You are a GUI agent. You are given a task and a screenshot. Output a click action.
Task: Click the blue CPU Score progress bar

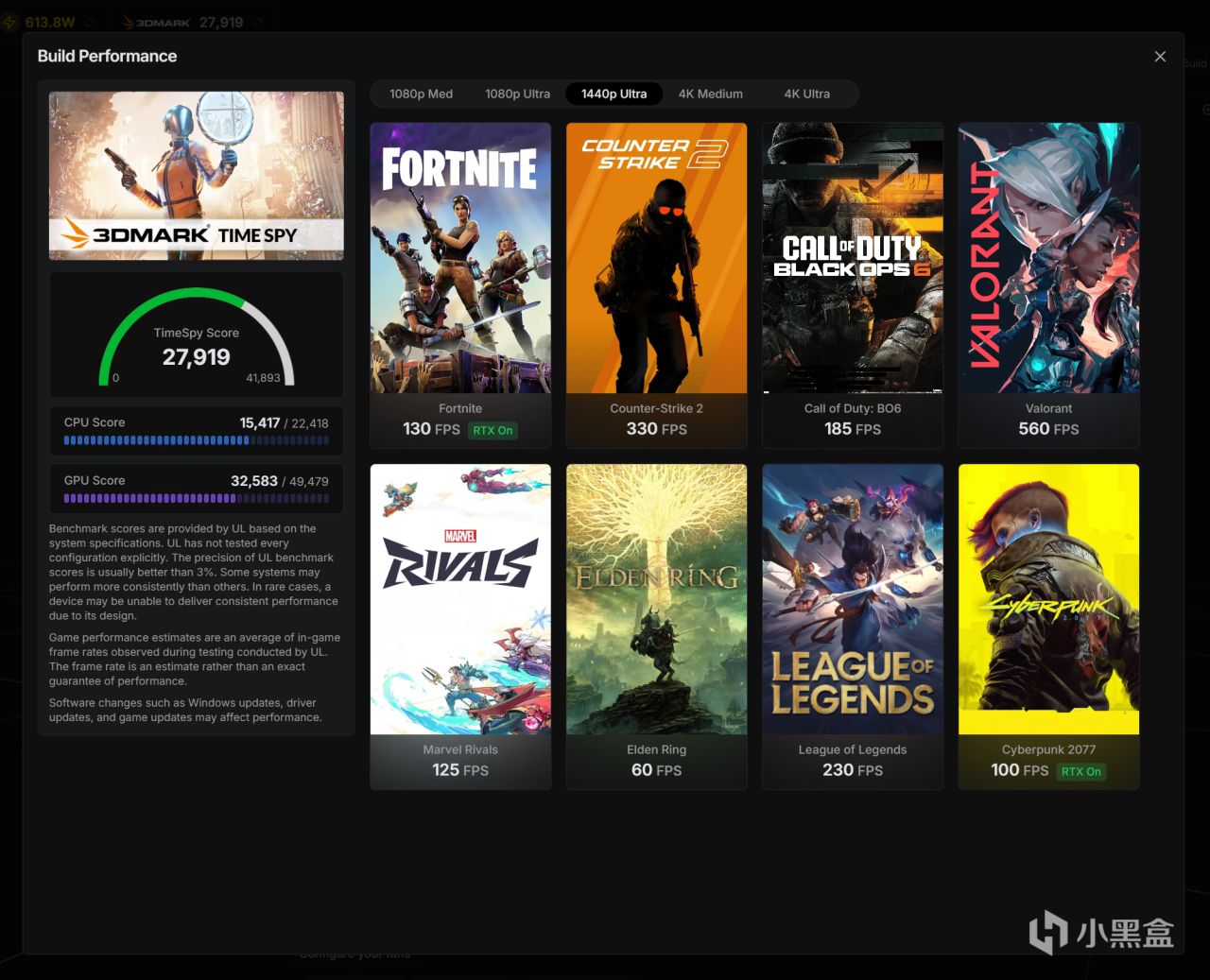[197, 440]
